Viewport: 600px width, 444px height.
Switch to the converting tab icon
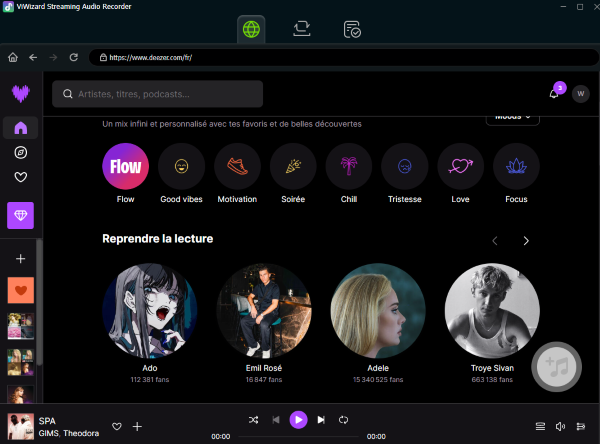click(x=302, y=29)
